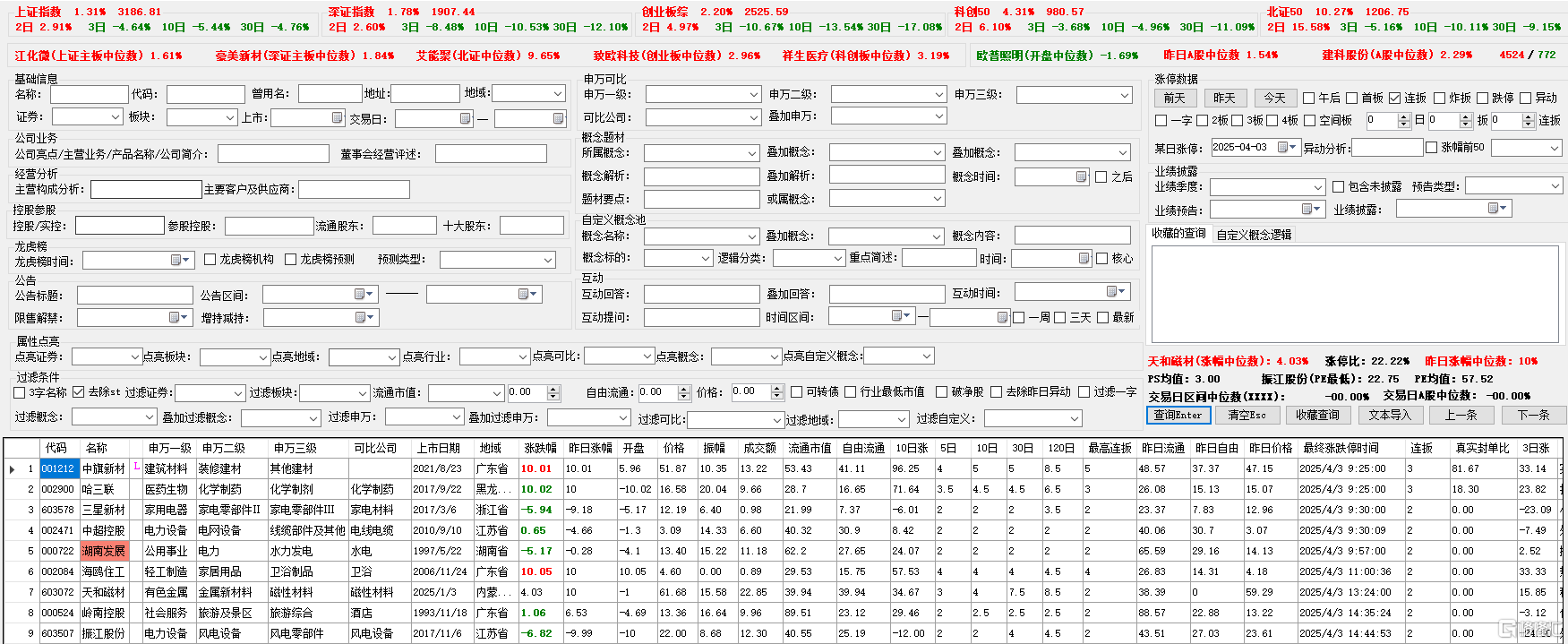Viewport: 1568px width, 644px height.
Task: Enable the 跌停 checkbox
Action: [1482, 98]
